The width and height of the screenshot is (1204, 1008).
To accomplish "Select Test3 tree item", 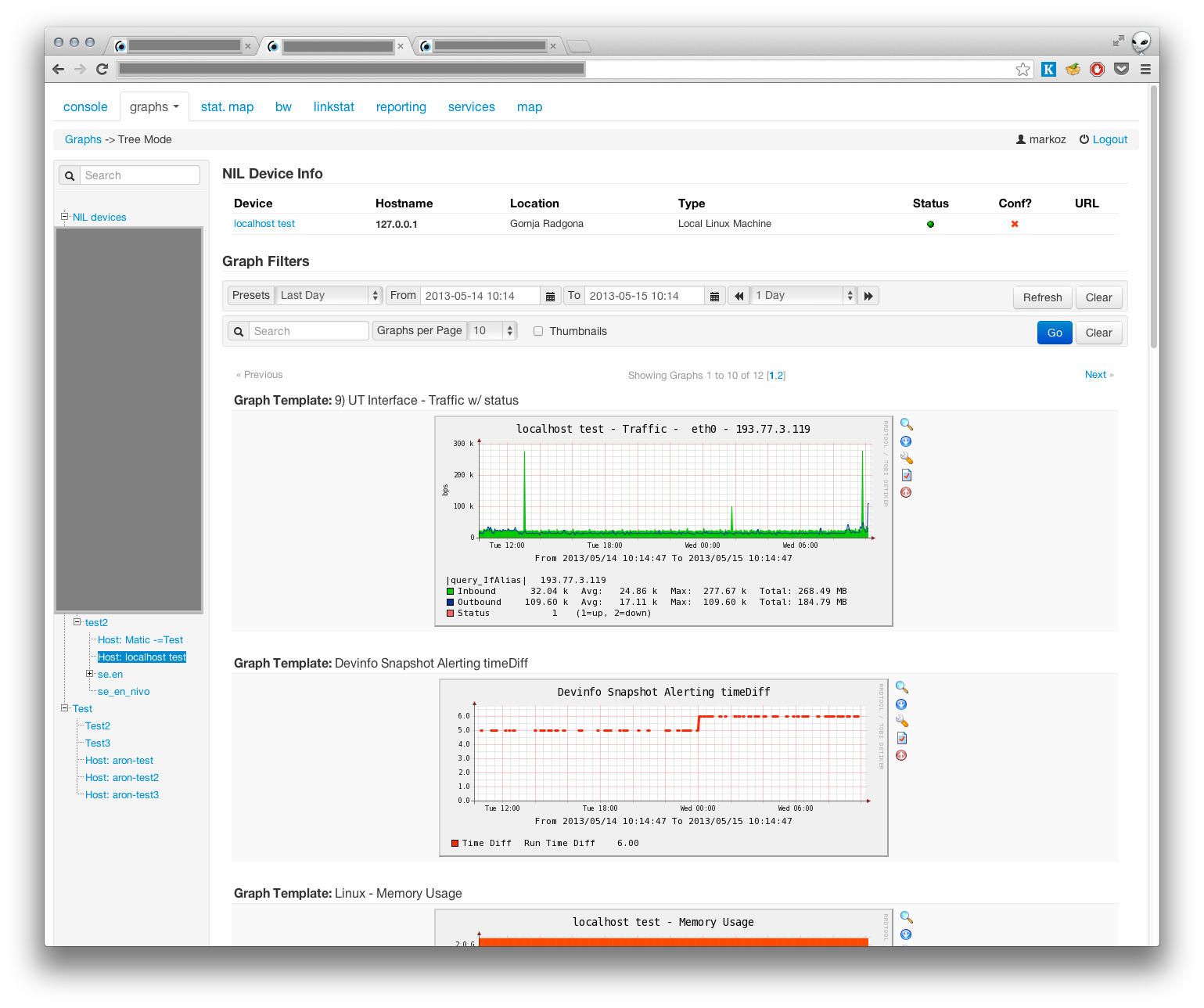I will point(98,743).
